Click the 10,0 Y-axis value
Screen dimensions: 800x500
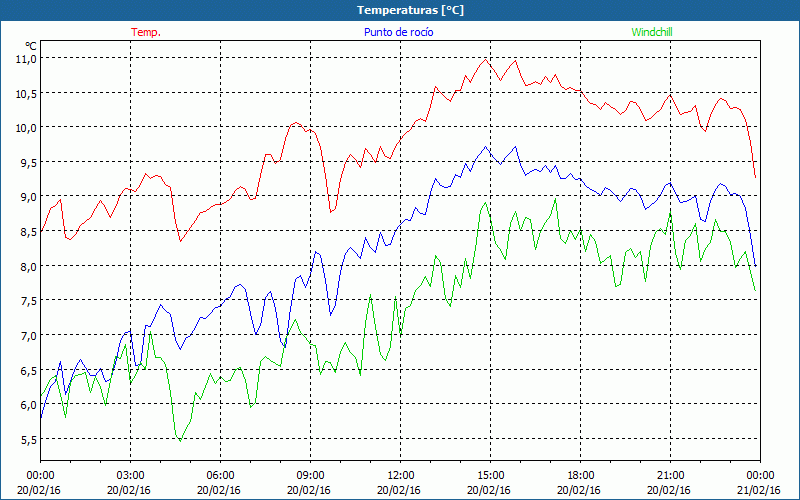click(x=26, y=128)
